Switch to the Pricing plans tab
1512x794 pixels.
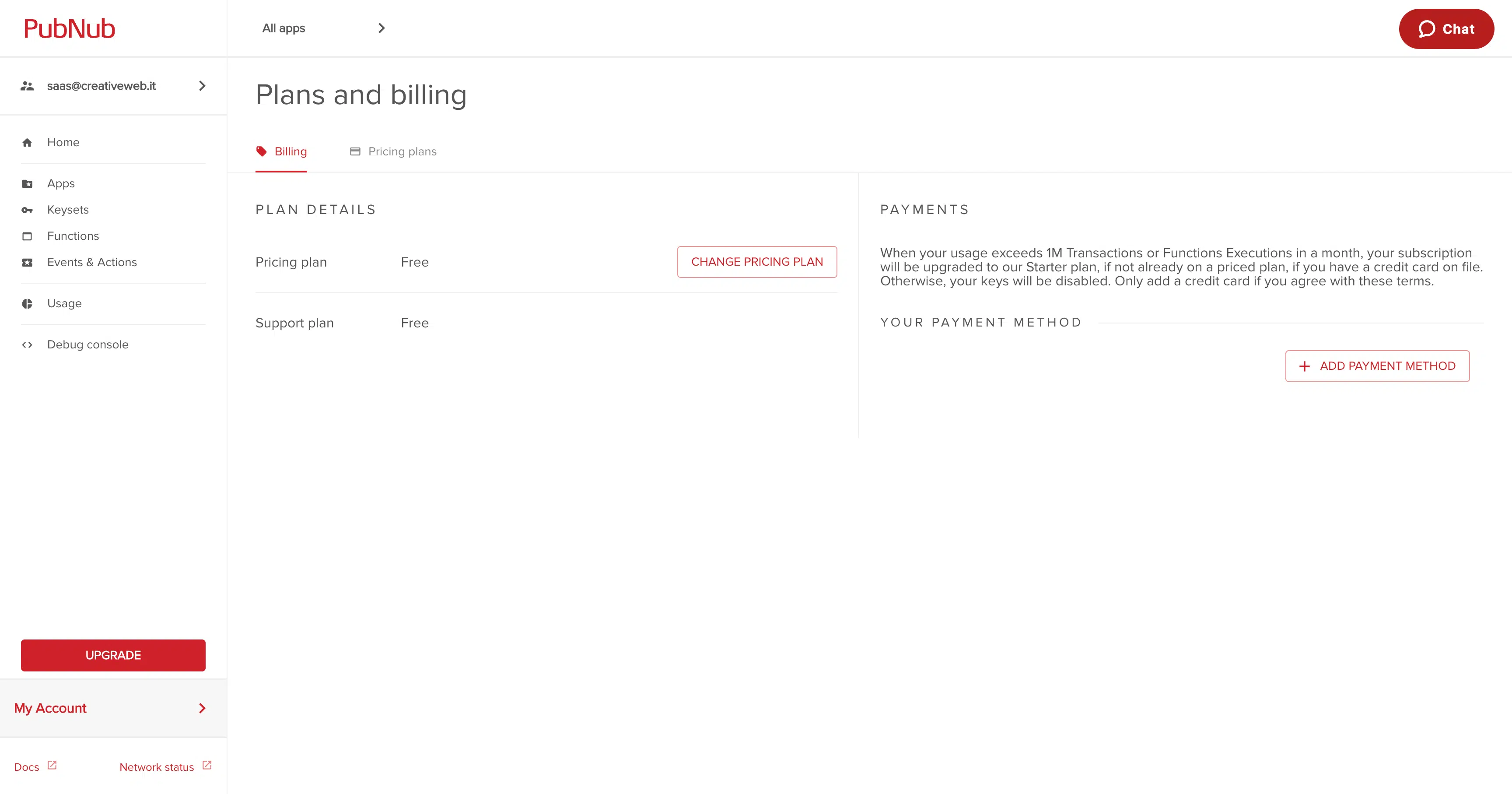(393, 151)
